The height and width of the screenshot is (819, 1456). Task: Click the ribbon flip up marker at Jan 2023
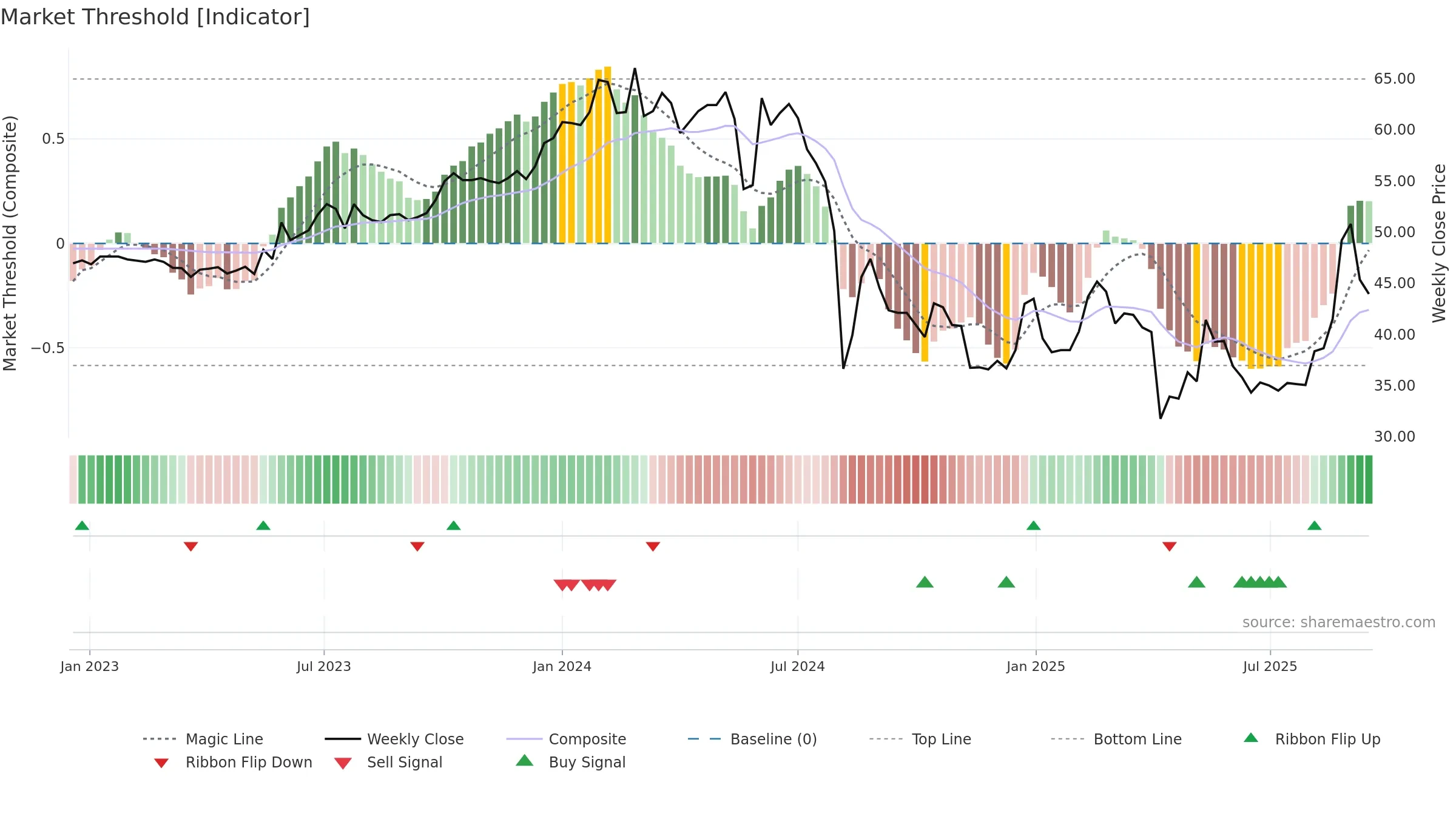pos(82,525)
